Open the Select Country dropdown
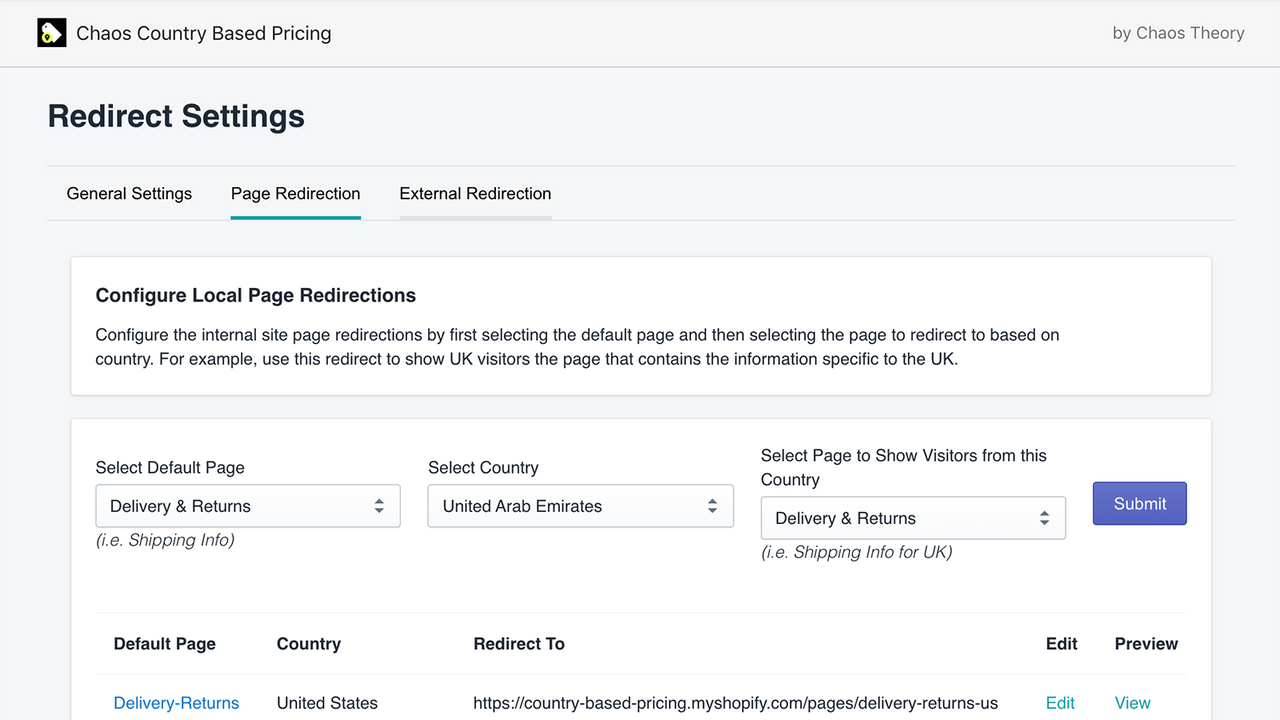The image size is (1280, 720). point(581,506)
